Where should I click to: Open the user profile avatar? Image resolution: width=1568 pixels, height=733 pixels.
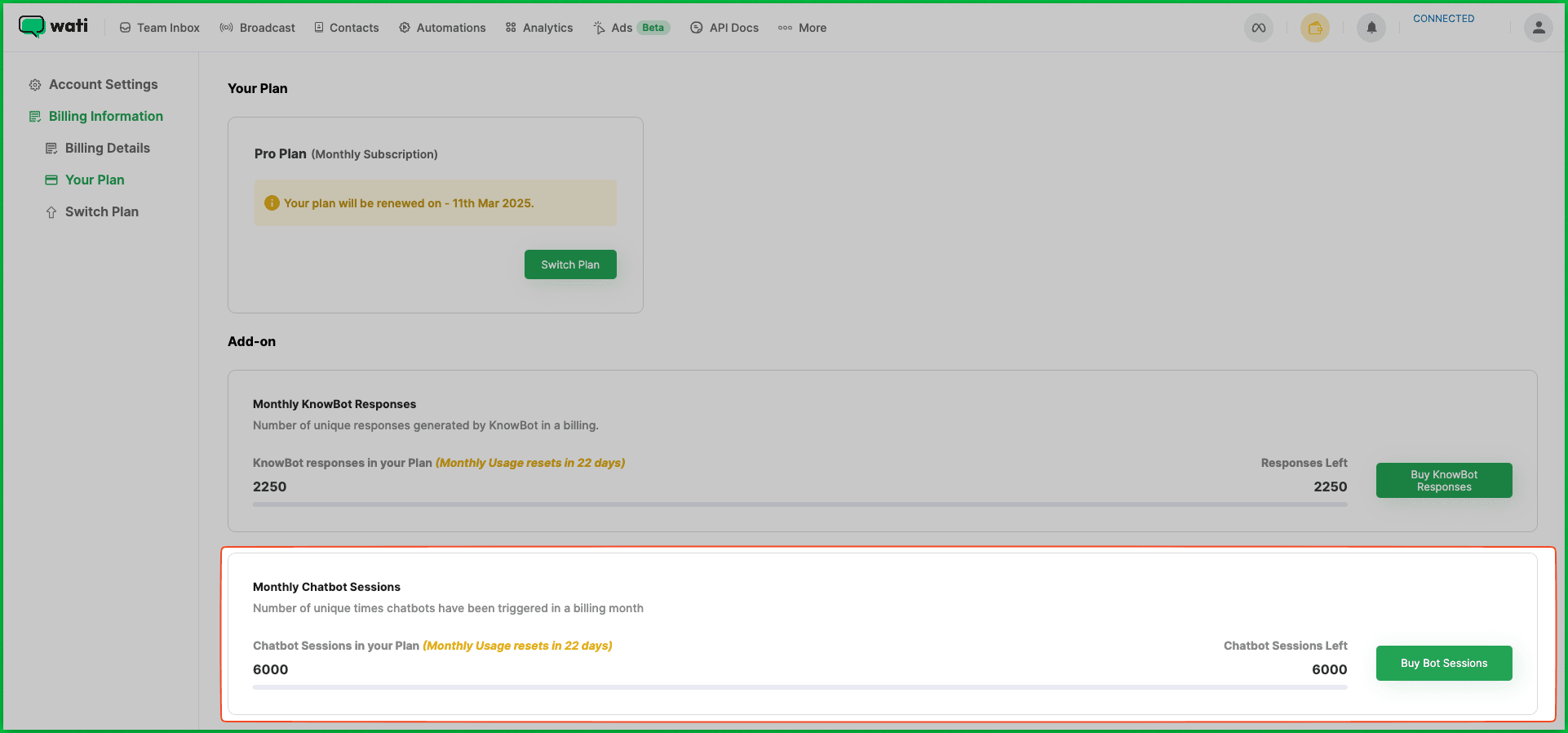coord(1538,28)
